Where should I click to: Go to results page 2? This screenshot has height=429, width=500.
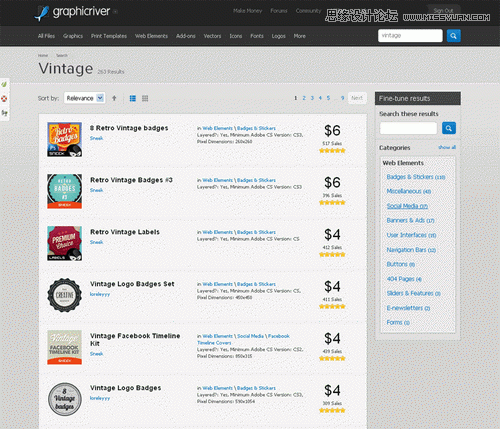click(x=304, y=98)
